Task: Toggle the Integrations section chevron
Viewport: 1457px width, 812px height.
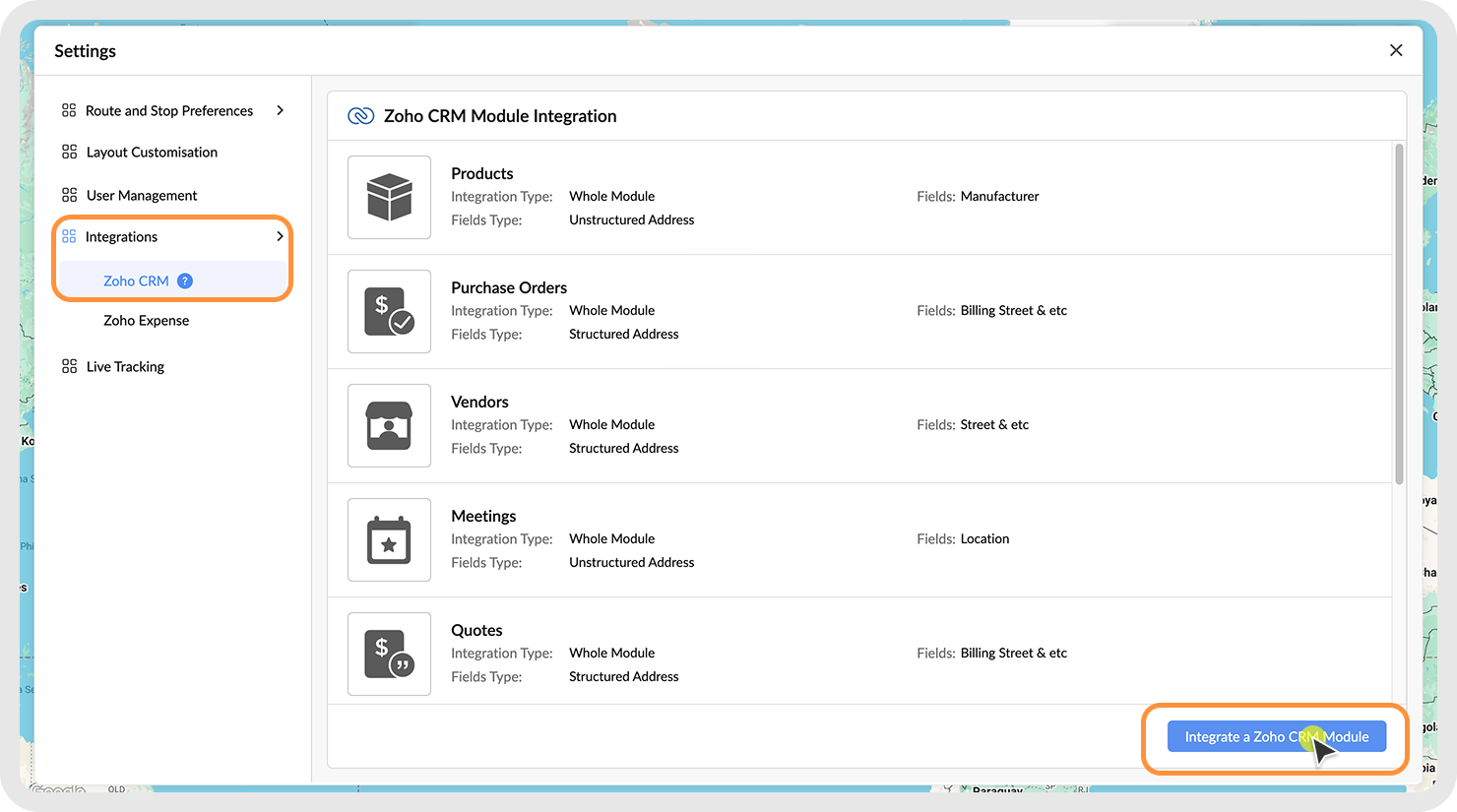Action: (x=281, y=236)
